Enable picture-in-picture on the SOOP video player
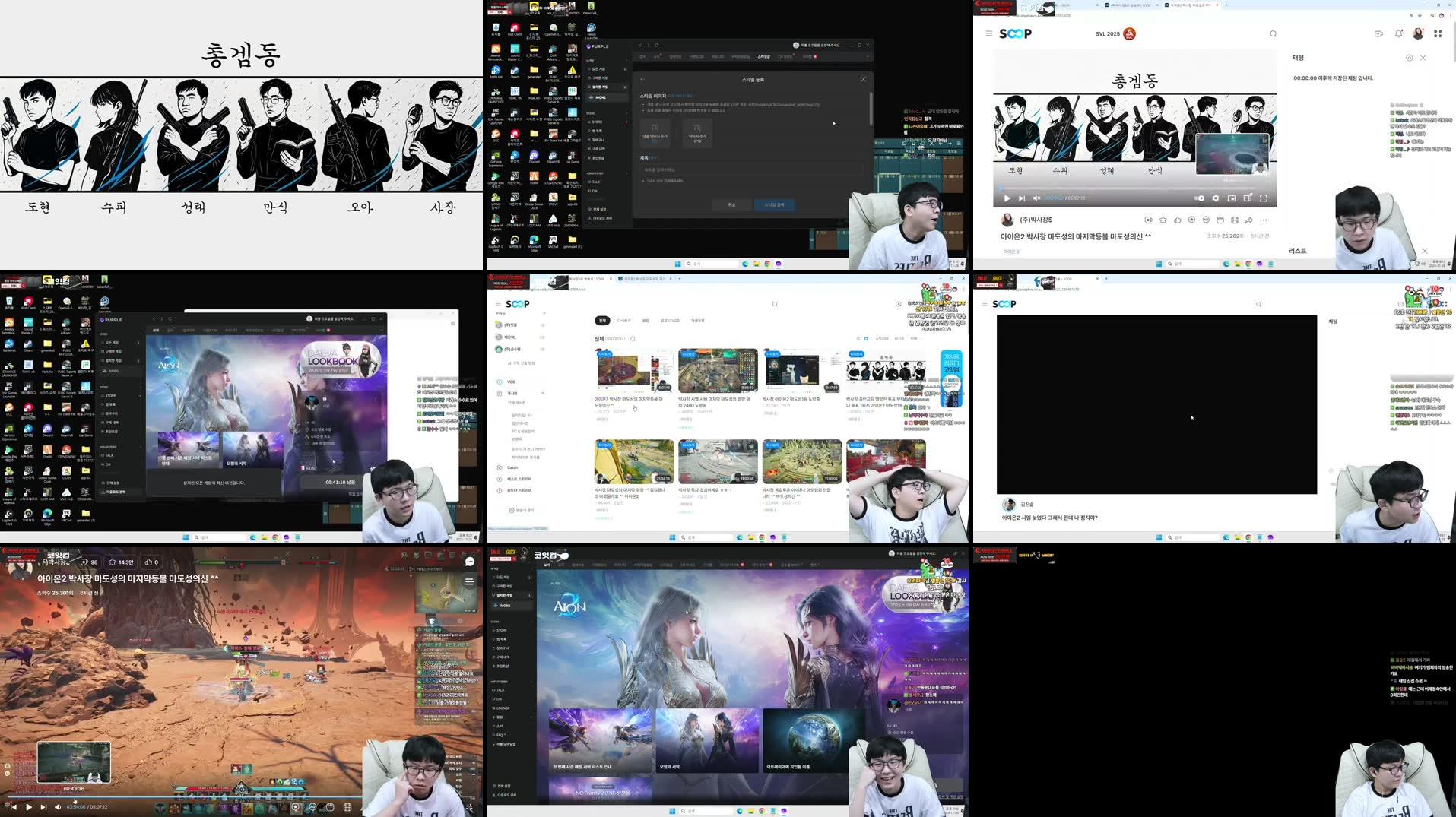Viewport: 1456px width, 817px height. 1232,198
